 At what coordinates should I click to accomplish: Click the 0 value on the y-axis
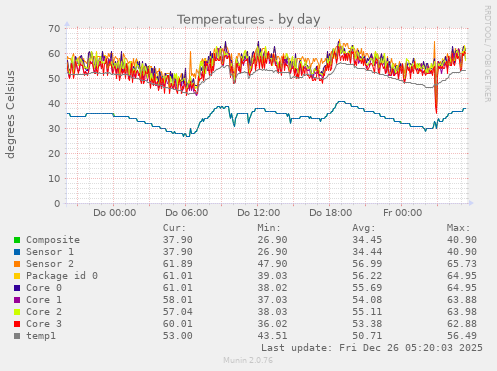57,204
